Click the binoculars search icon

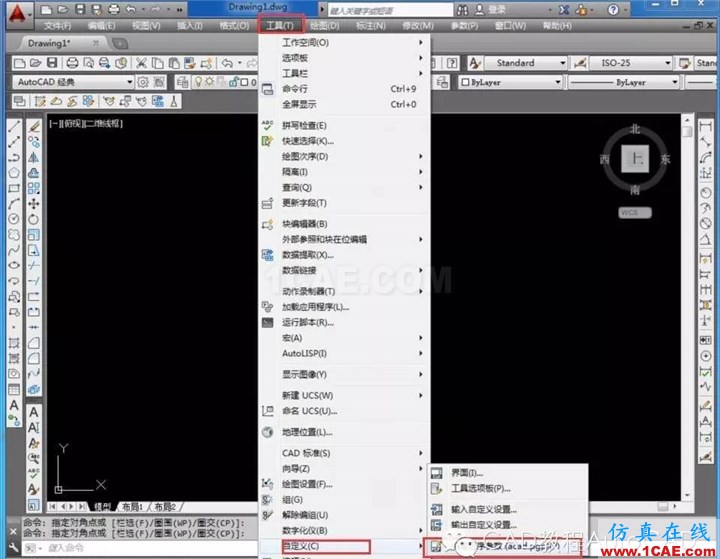point(463,10)
